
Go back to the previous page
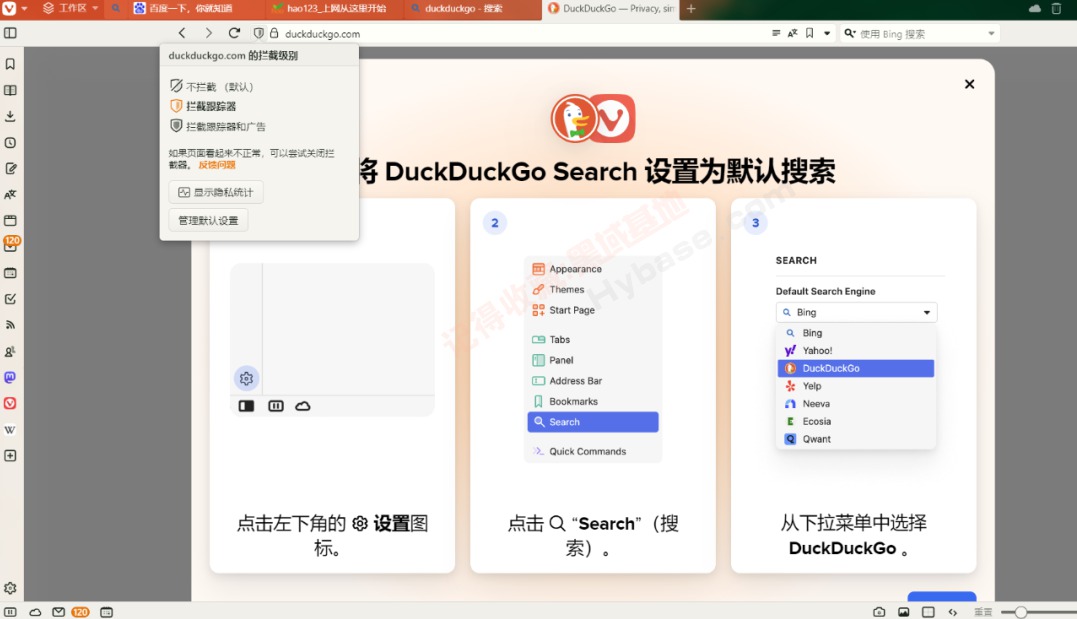click(182, 33)
